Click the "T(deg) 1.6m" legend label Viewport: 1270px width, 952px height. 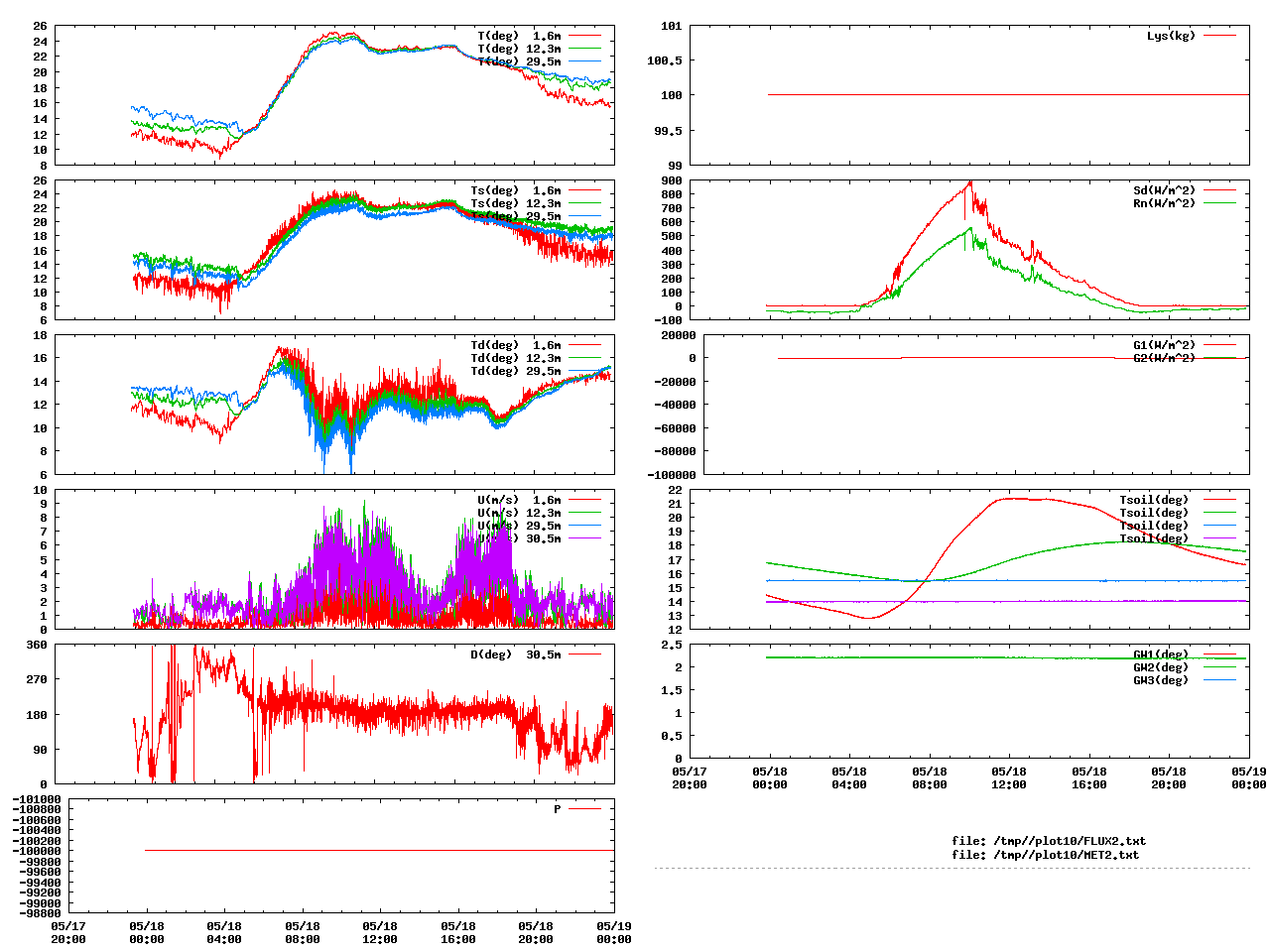click(519, 36)
